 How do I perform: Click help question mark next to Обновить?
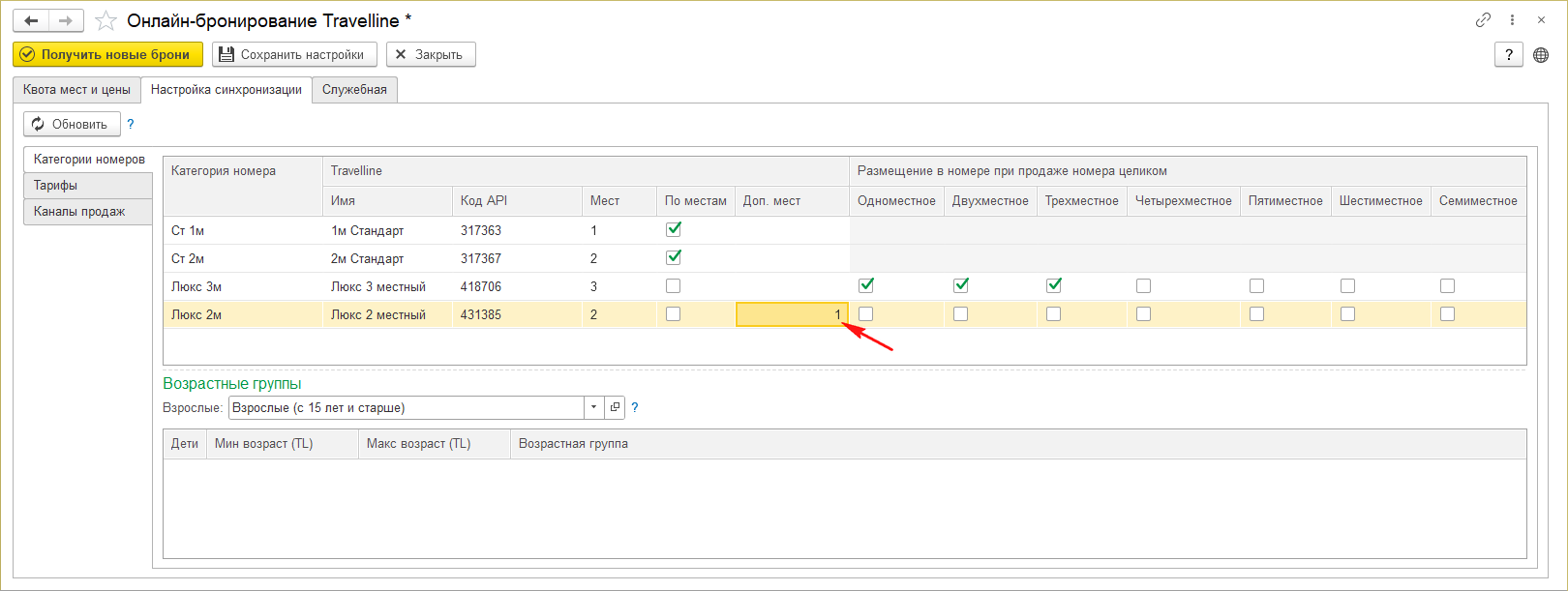(x=131, y=124)
